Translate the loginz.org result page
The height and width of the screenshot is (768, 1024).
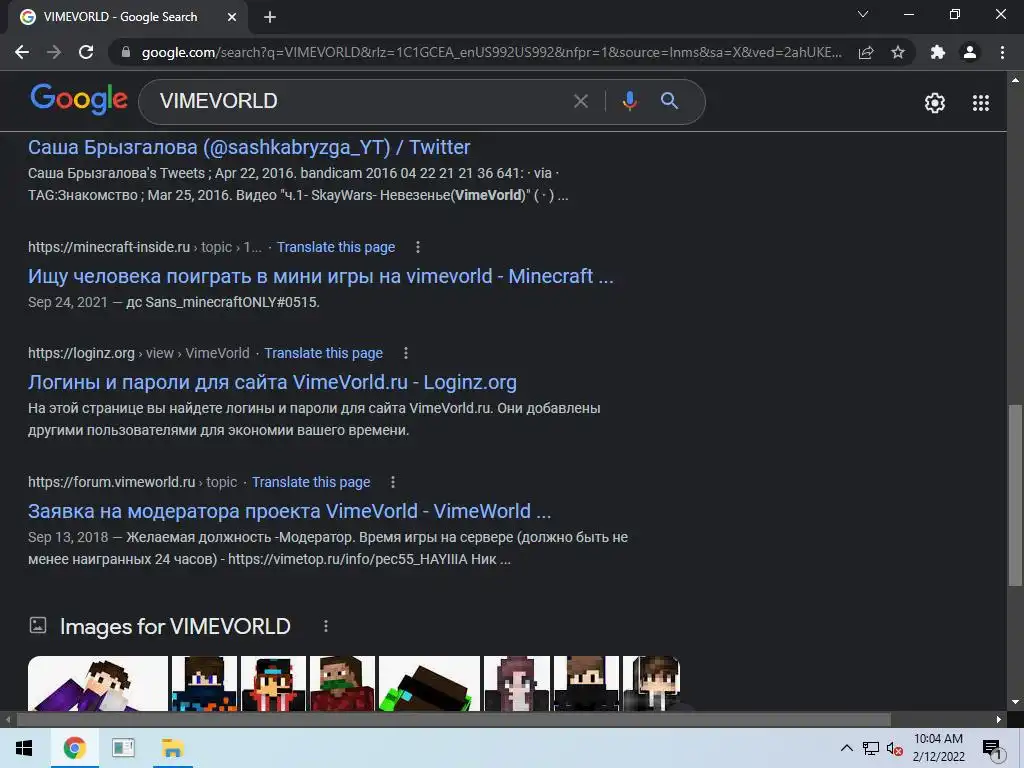323,353
